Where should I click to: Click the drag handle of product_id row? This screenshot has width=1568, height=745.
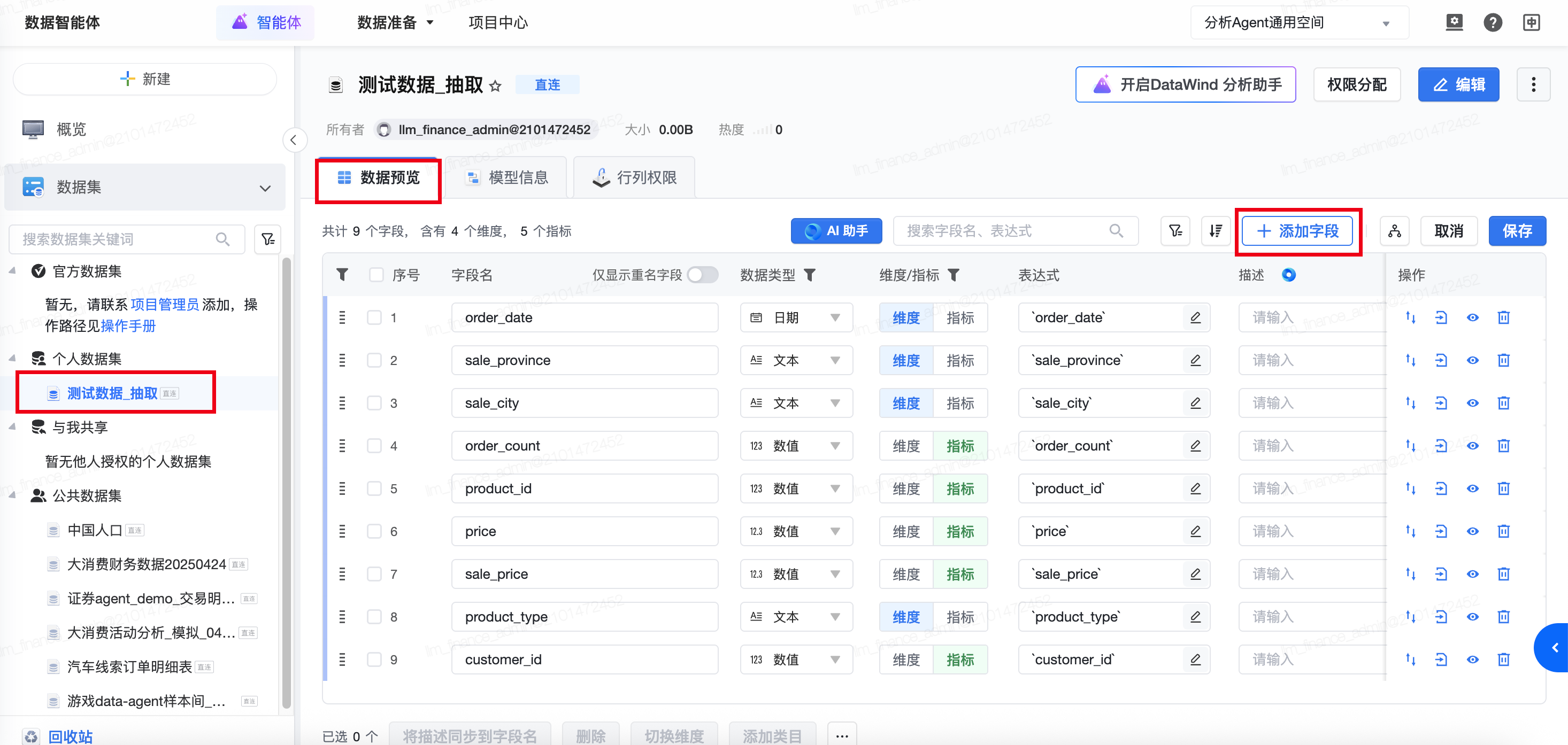(342, 488)
